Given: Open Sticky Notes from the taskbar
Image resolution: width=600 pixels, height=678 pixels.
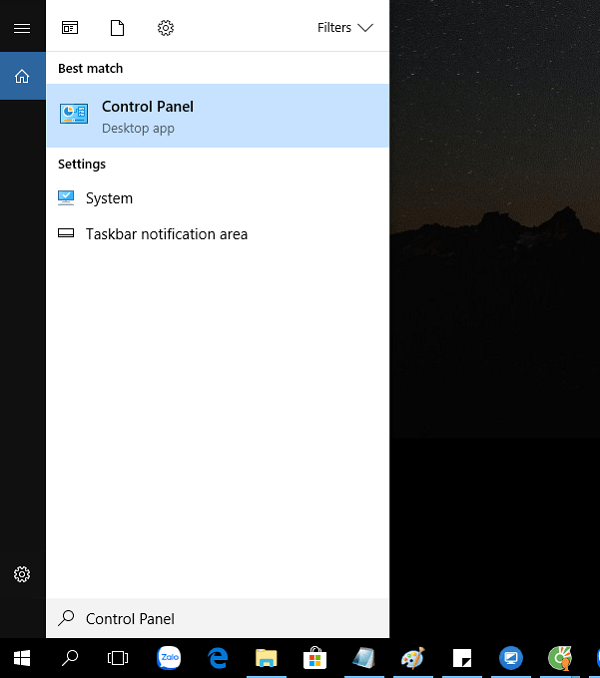Looking at the screenshot, I should (x=461, y=658).
